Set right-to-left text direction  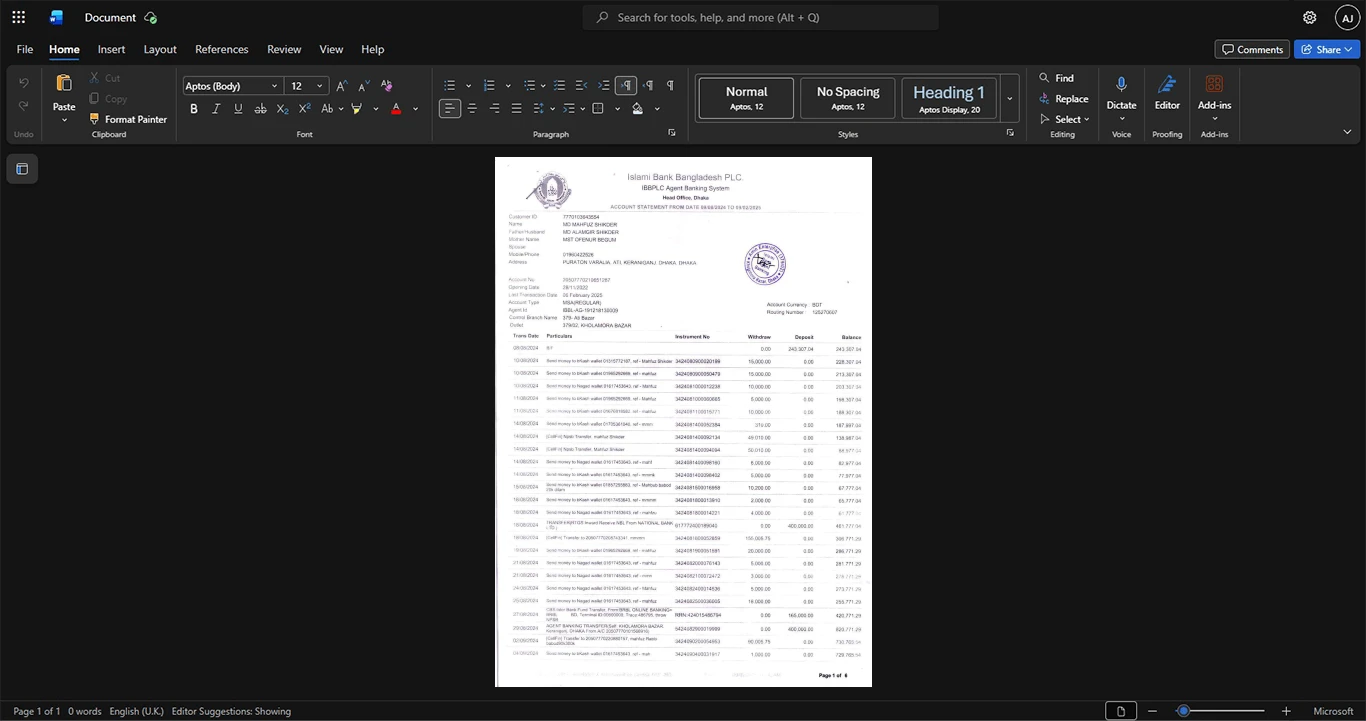pos(648,85)
